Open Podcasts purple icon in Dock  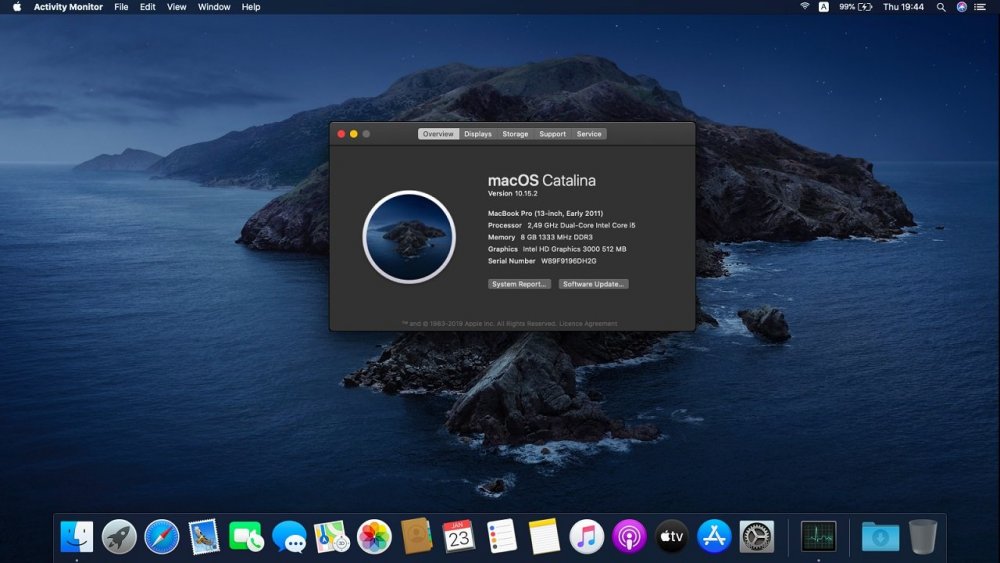pyautogui.click(x=629, y=536)
